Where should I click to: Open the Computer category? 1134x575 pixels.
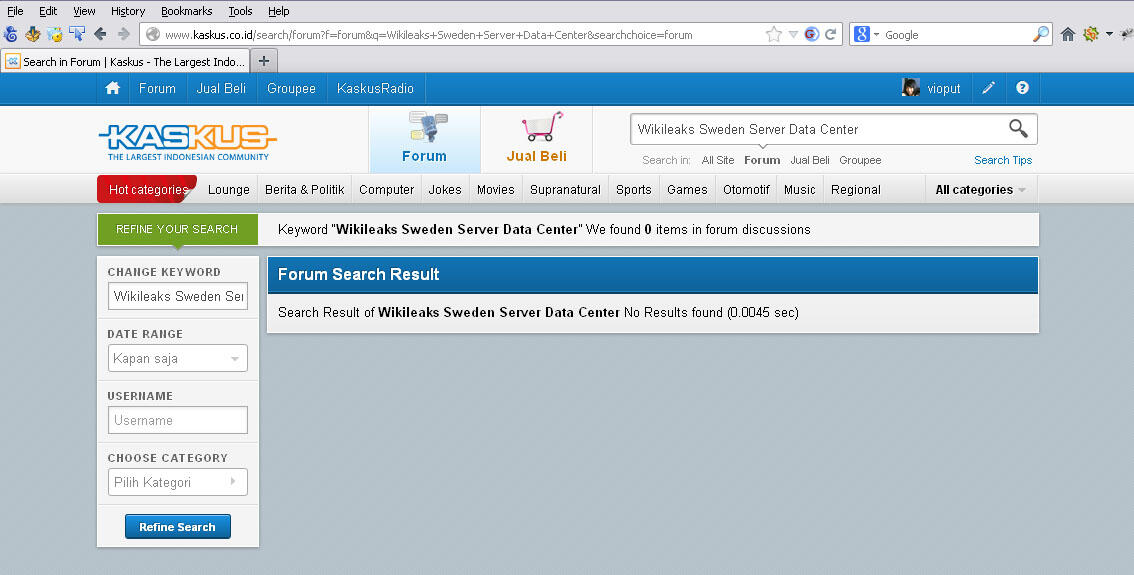pyautogui.click(x=386, y=189)
